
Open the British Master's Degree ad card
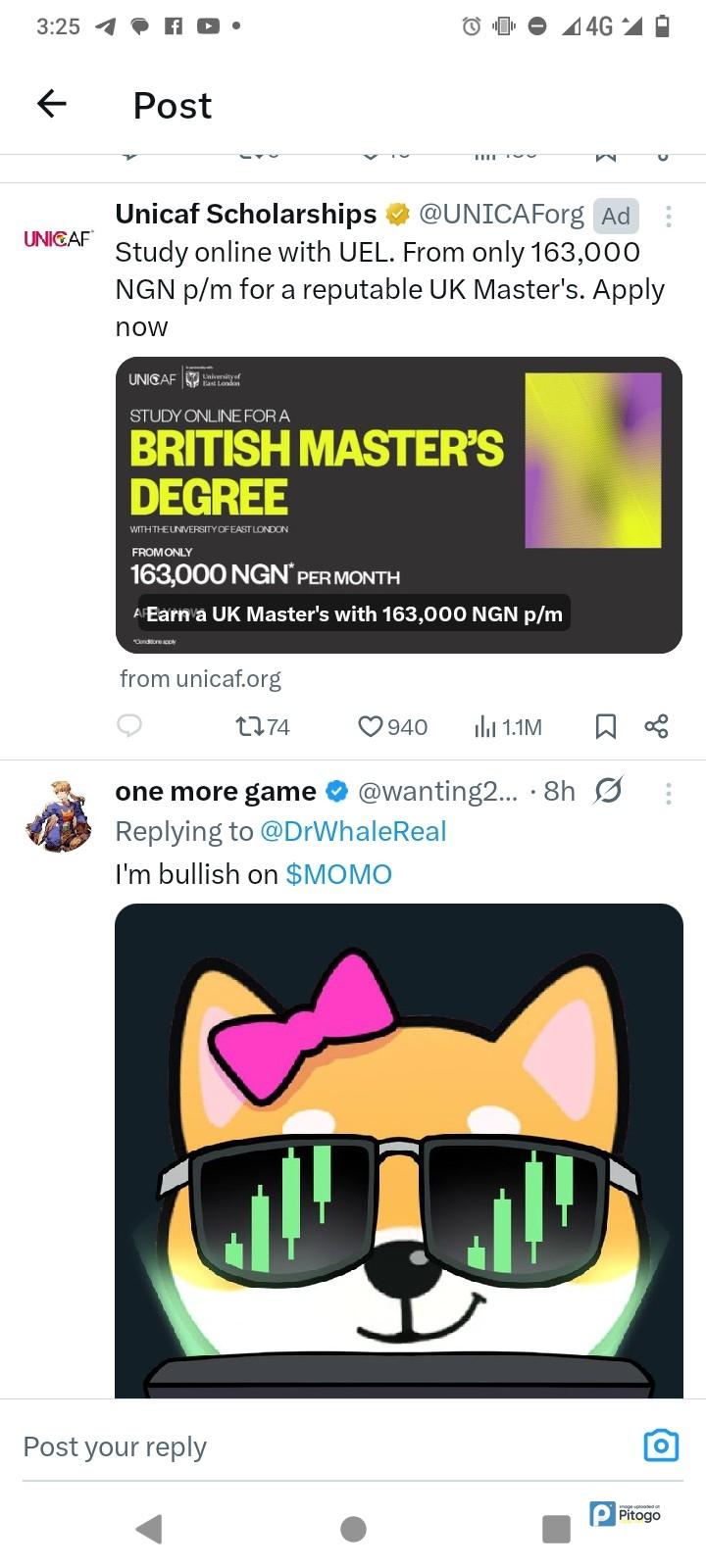click(398, 505)
